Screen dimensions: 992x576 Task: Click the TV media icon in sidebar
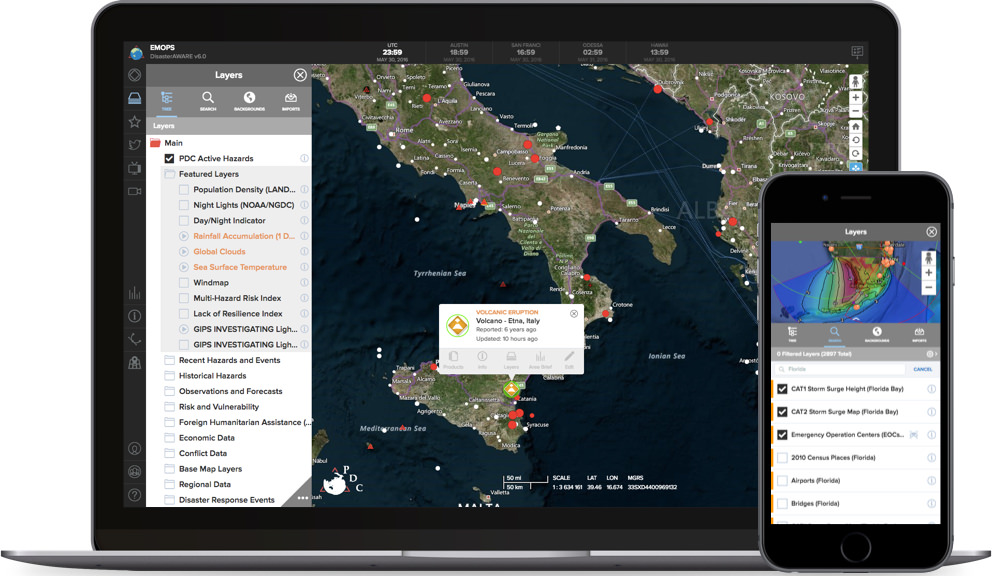click(135, 168)
